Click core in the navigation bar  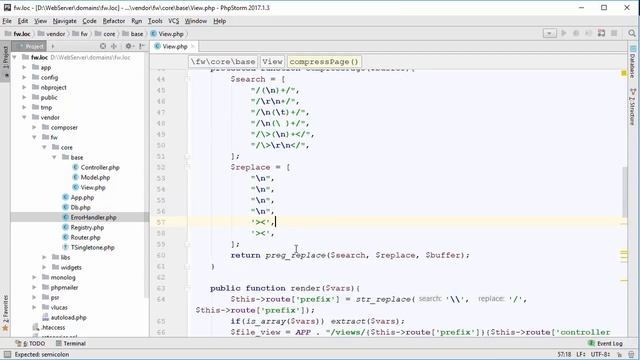tap(105, 34)
